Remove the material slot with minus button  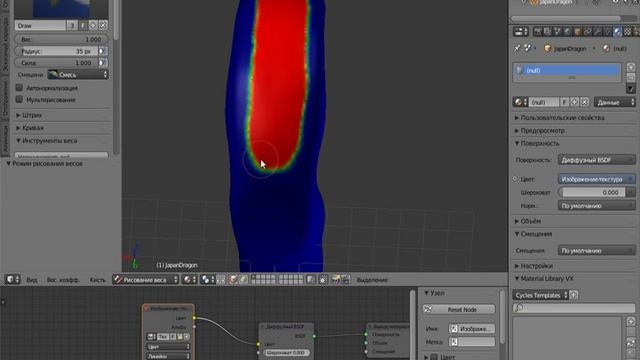tap(631, 77)
